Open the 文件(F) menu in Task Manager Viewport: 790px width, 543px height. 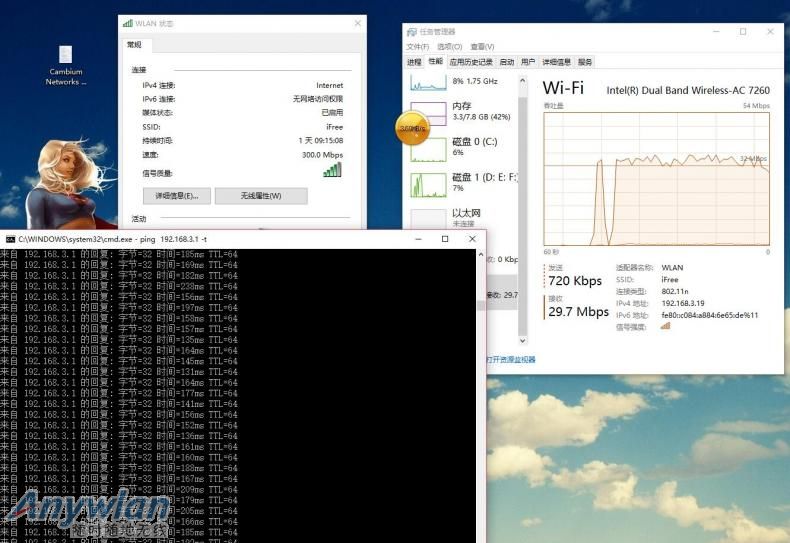418,46
